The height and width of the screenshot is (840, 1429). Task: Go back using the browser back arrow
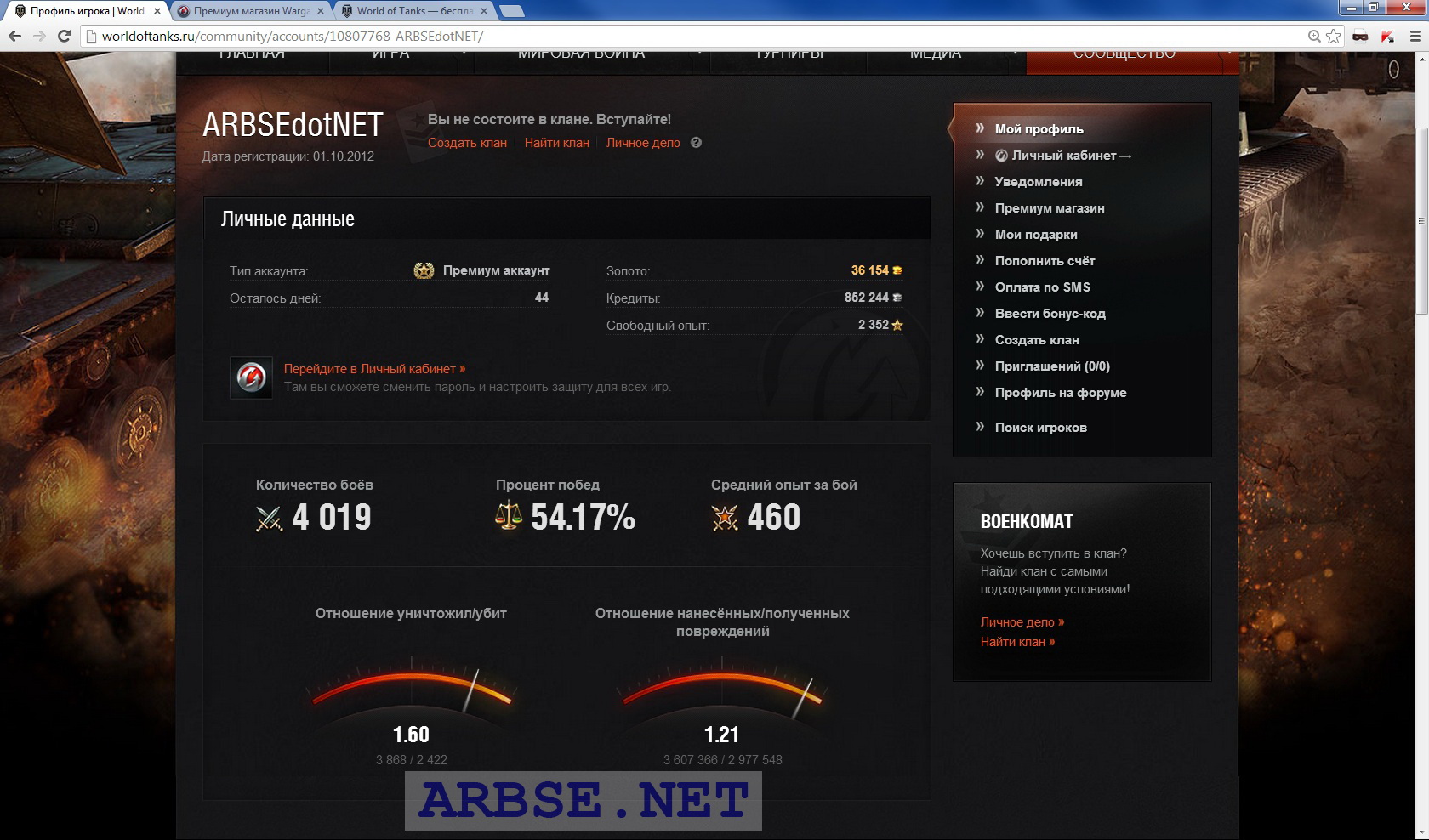[x=14, y=36]
